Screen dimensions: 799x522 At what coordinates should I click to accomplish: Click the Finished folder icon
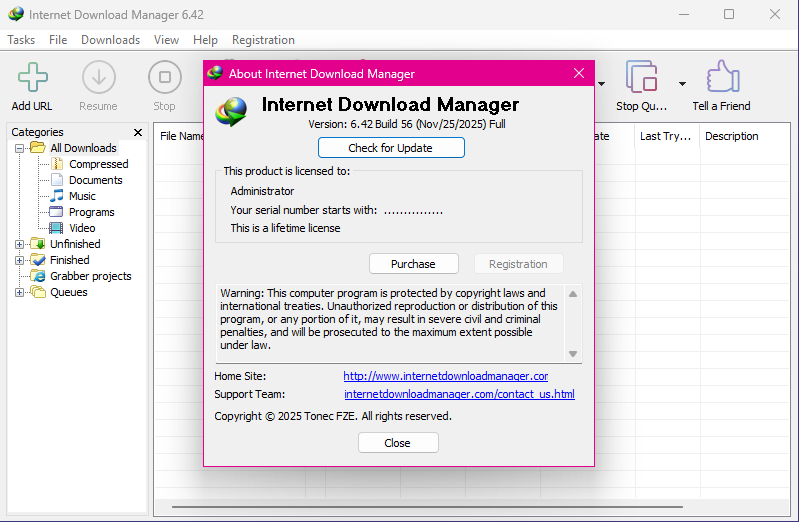coord(38,260)
